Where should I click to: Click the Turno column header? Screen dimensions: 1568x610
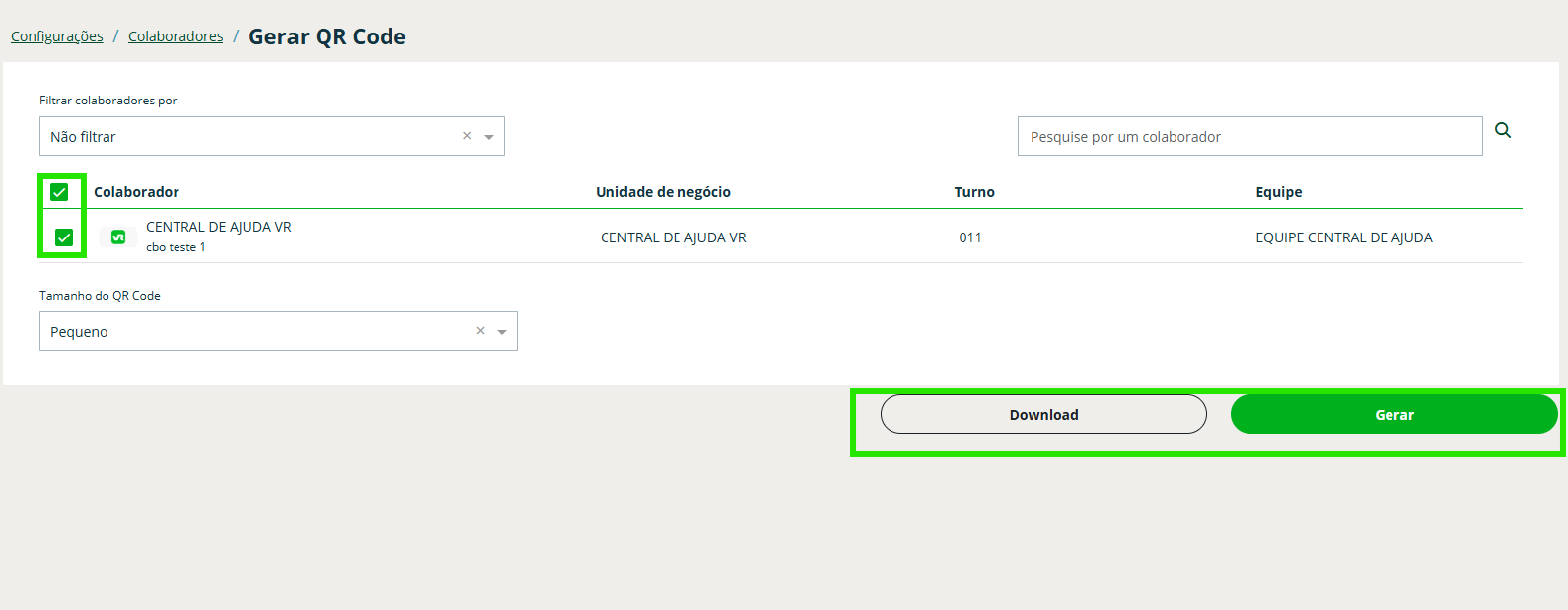pyautogui.click(x=974, y=192)
